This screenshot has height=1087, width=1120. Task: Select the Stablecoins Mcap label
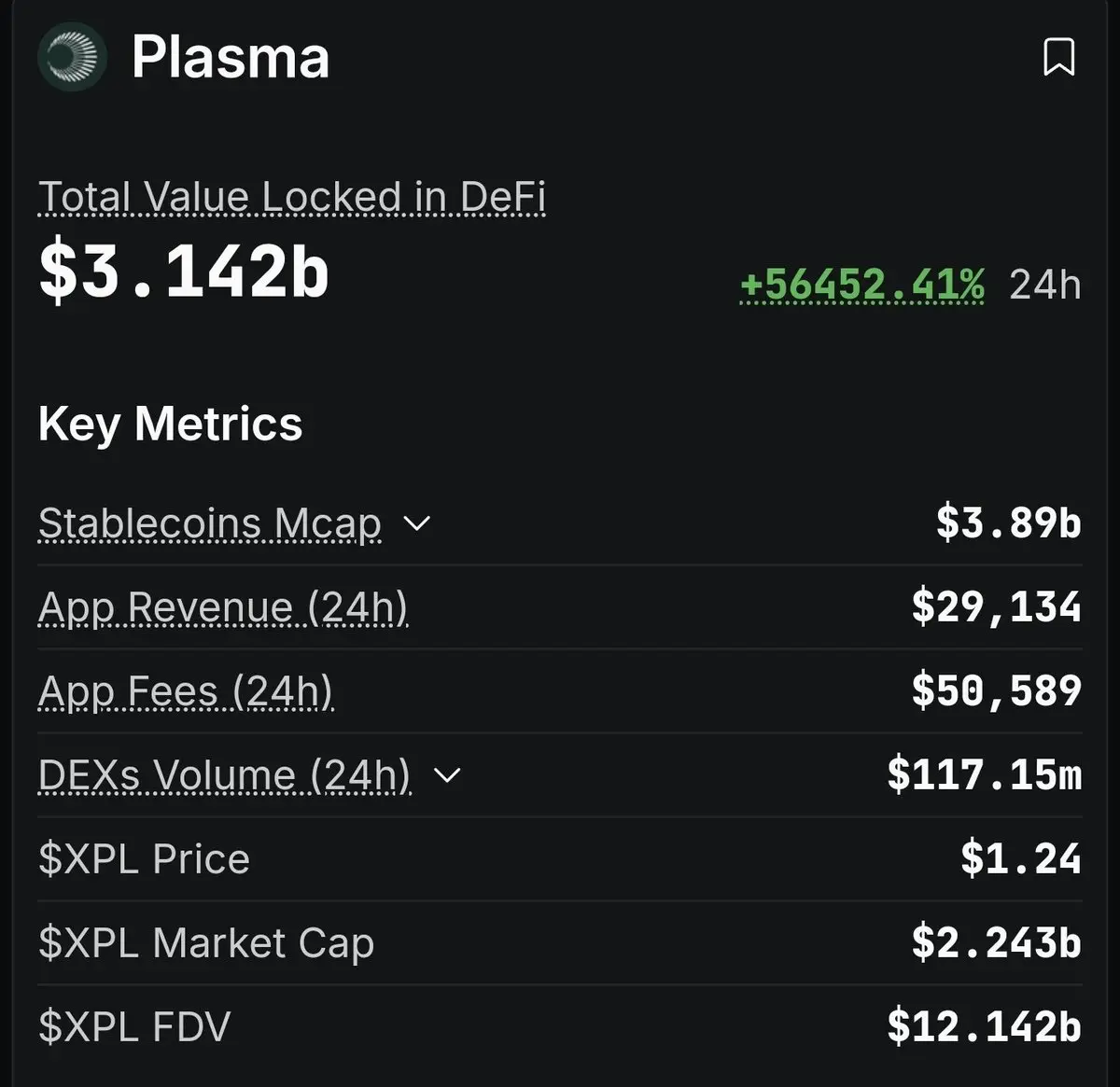[x=210, y=523]
